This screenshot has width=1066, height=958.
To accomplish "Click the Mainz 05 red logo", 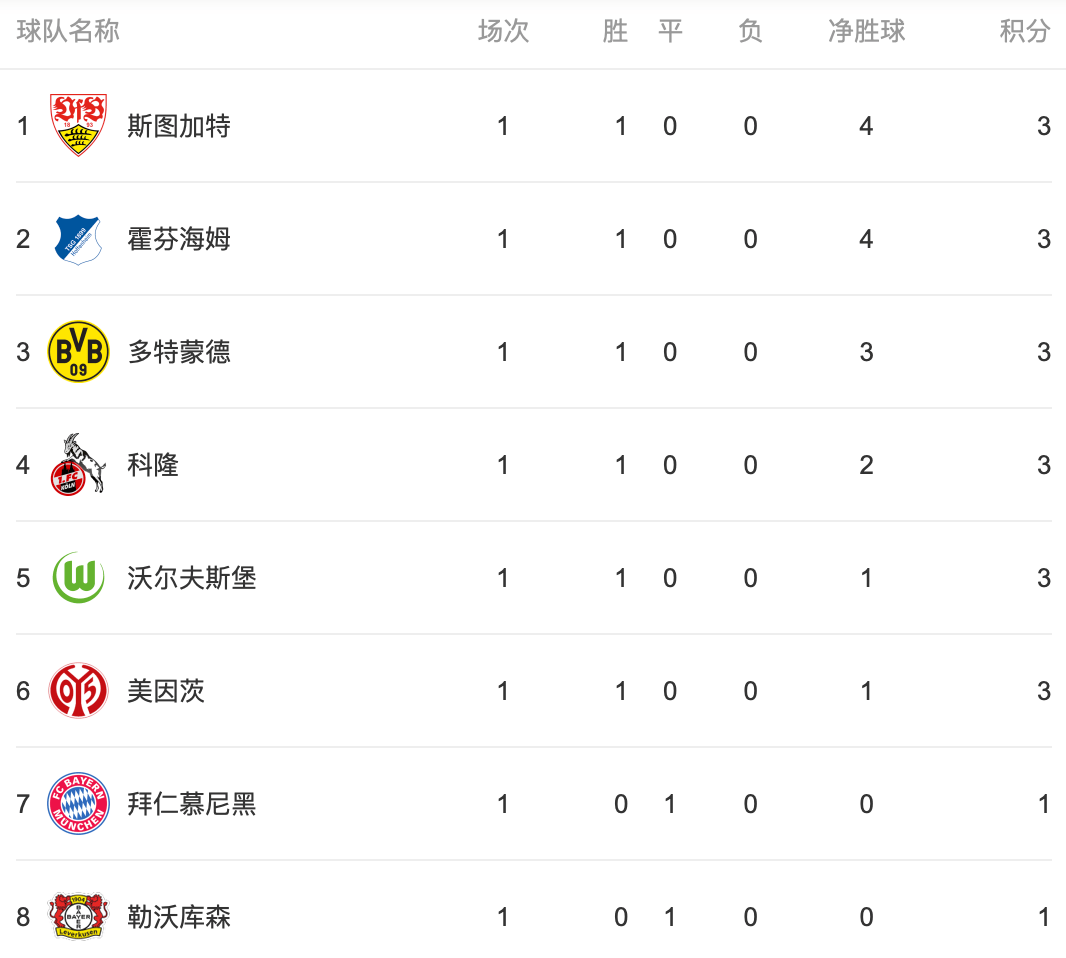I will (x=79, y=691).
